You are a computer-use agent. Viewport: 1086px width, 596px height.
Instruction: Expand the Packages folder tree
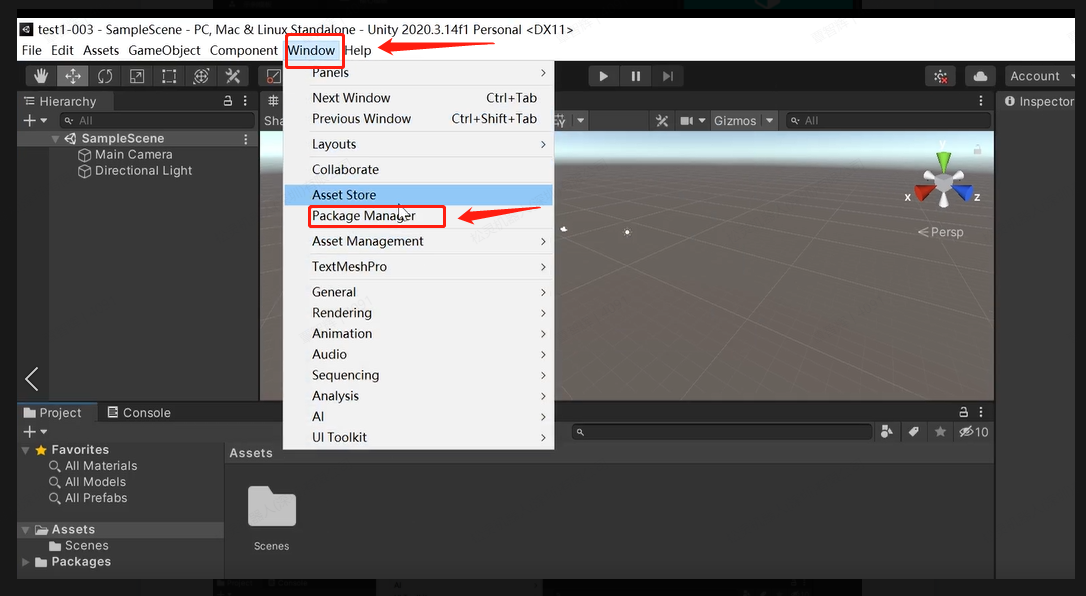pyautogui.click(x=26, y=562)
